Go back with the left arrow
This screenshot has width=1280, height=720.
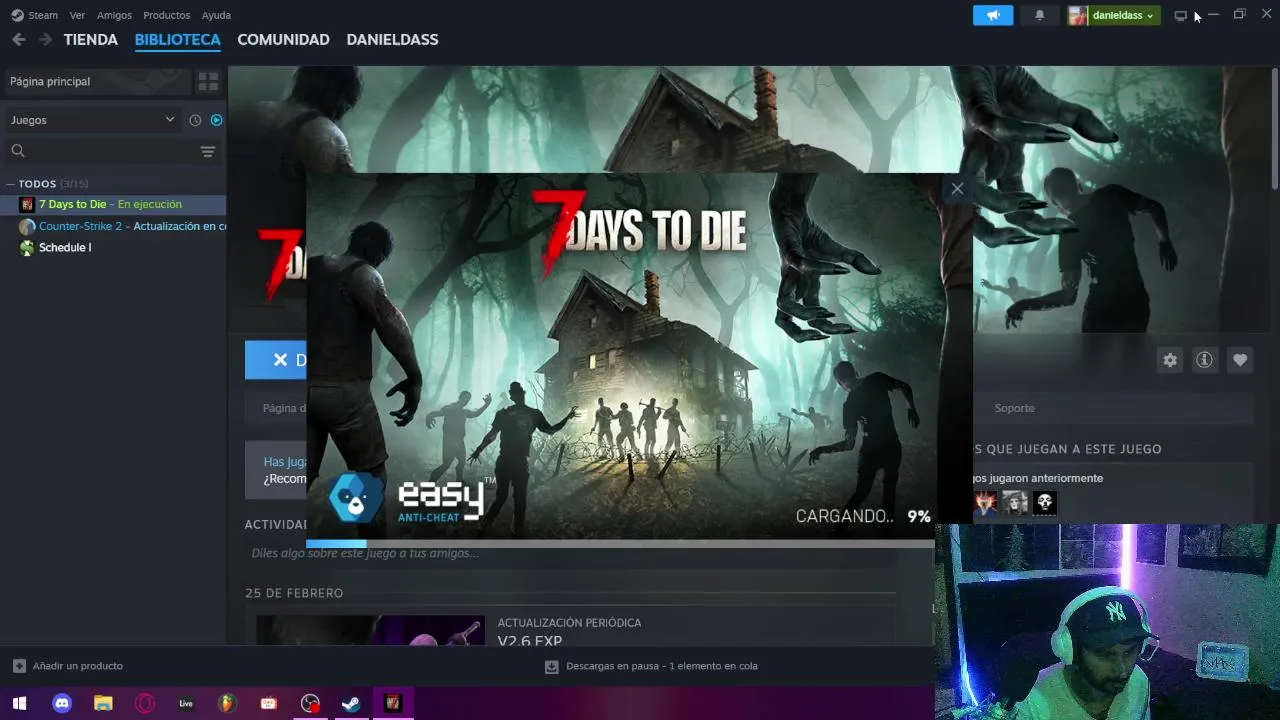coord(18,39)
